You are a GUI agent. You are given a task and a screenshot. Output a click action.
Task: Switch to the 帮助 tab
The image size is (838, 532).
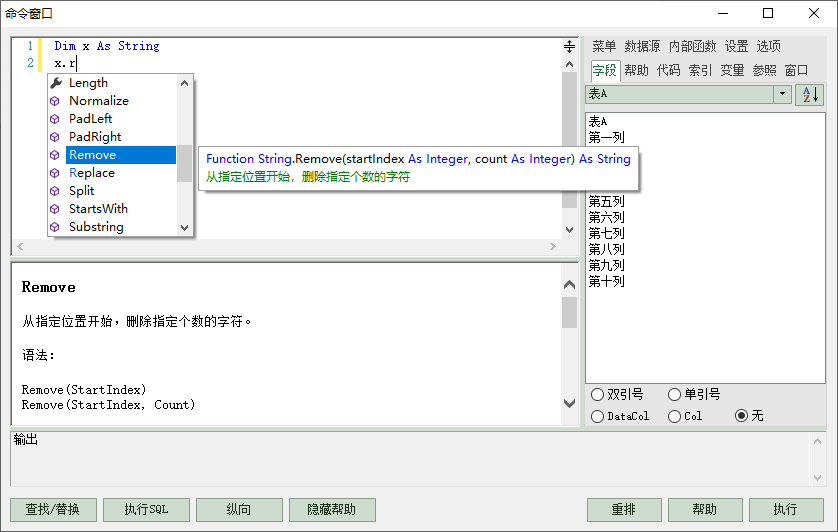coord(636,71)
